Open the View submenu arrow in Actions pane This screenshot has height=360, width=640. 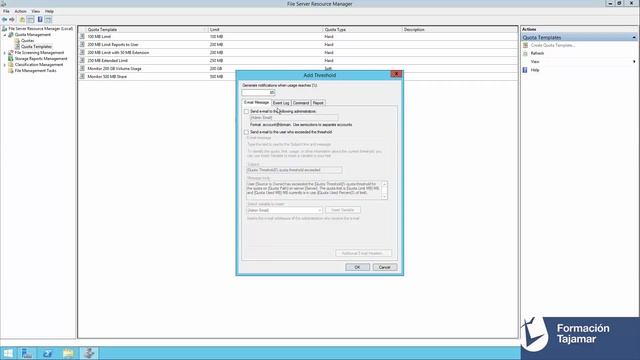pos(634,62)
